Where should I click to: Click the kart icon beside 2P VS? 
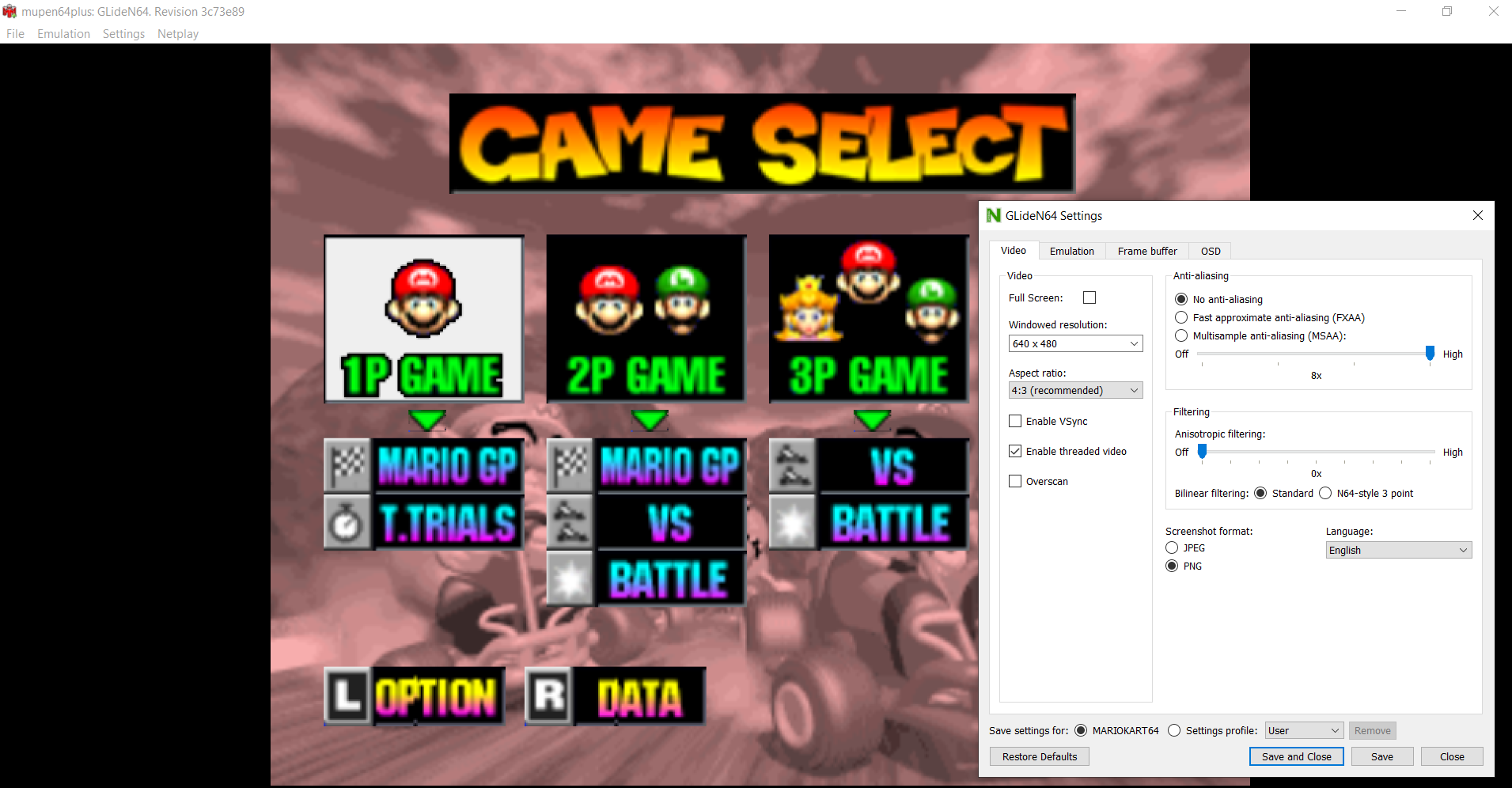[570, 522]
